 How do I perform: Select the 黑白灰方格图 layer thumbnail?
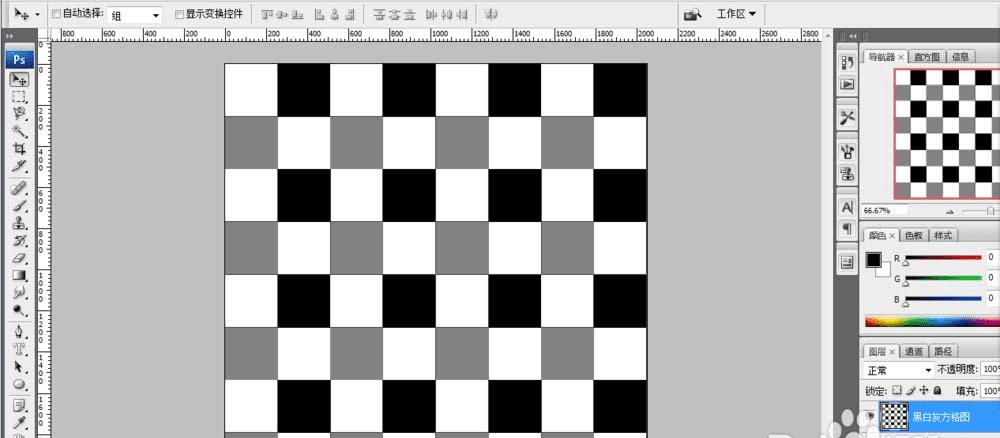pyautogui.click(x=893, y=417)
